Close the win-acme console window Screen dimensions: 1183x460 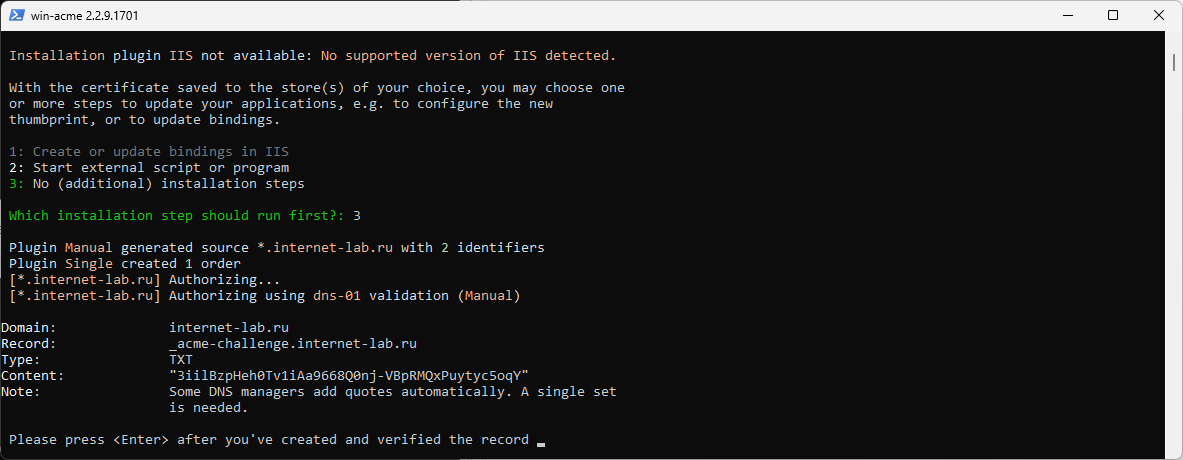pyautogui.click(x=1159, y=15)
